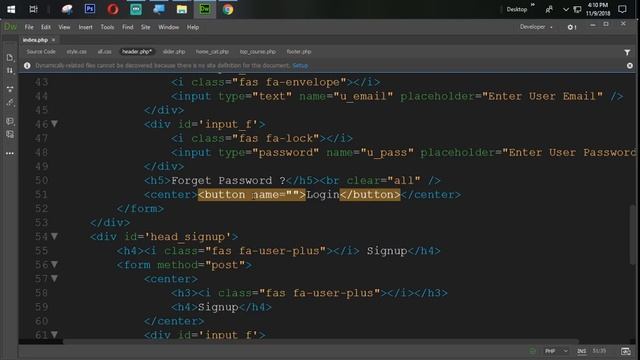
Task: Open the Edit menu
Action: (x=46, y=27)
